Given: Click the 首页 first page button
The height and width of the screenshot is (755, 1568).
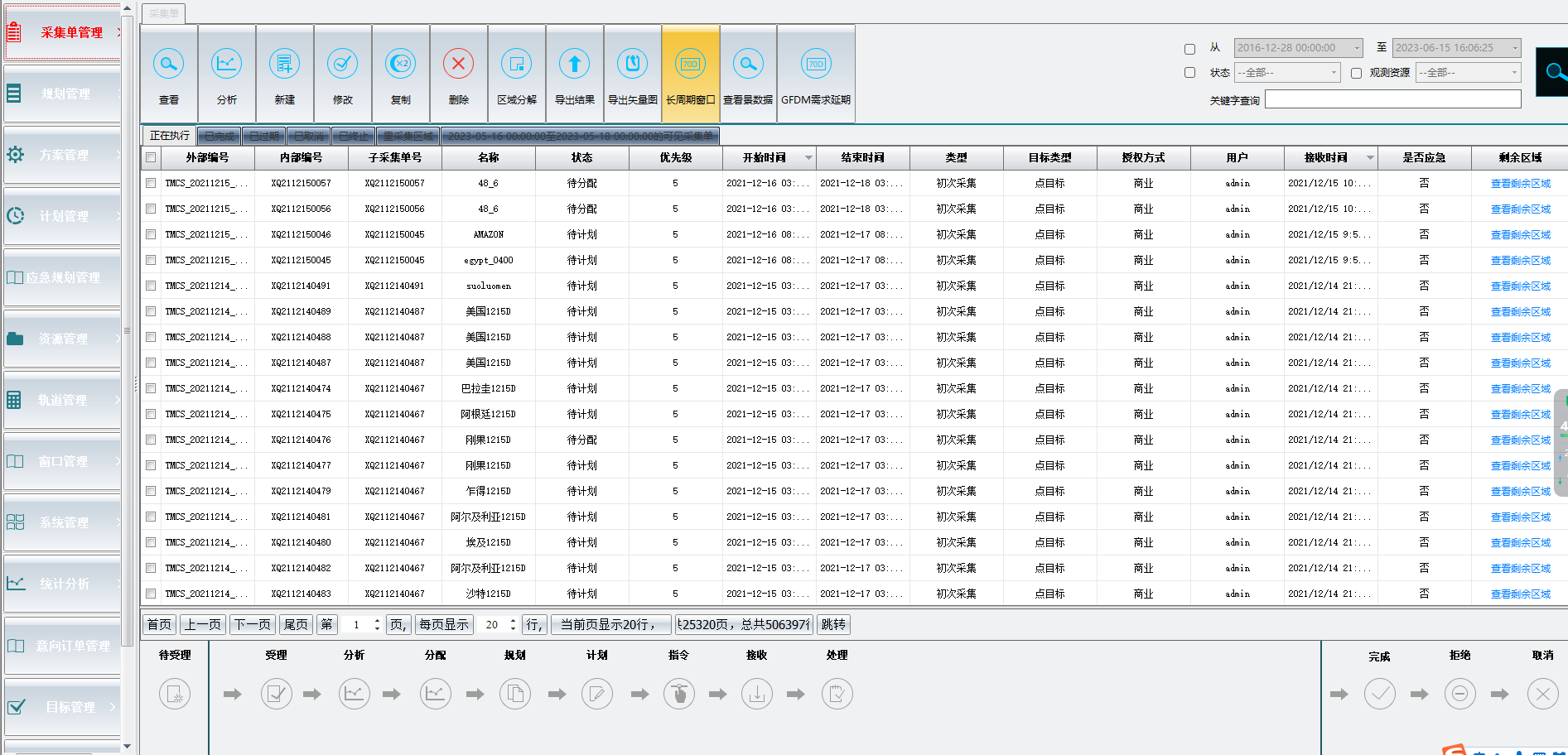Looking at the screenshot, I should click(159, 624).
